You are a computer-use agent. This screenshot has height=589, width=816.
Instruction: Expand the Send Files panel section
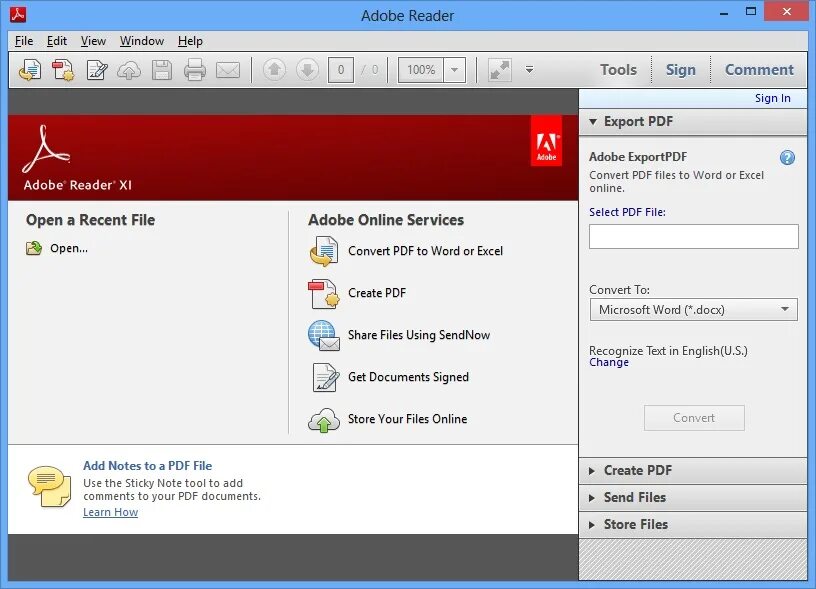coord(693,497)
